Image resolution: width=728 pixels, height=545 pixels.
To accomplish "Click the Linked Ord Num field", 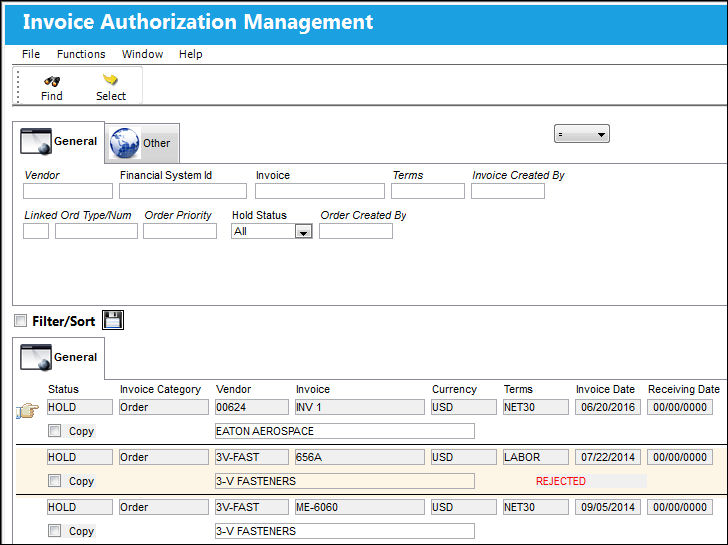I will pyautogui.click(x=97, y=231).
